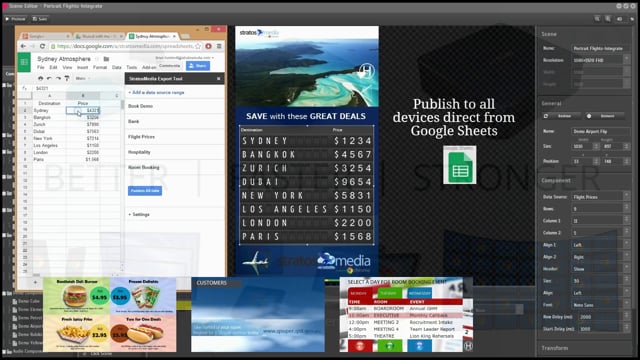Expand the Settings section in export sidebar

[x=139, y=214]
